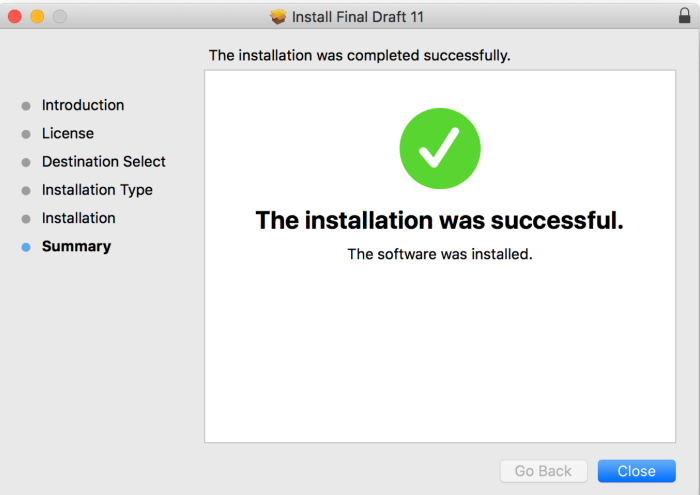
Task: Select the Installation Type step
Action: pos(97,189)
